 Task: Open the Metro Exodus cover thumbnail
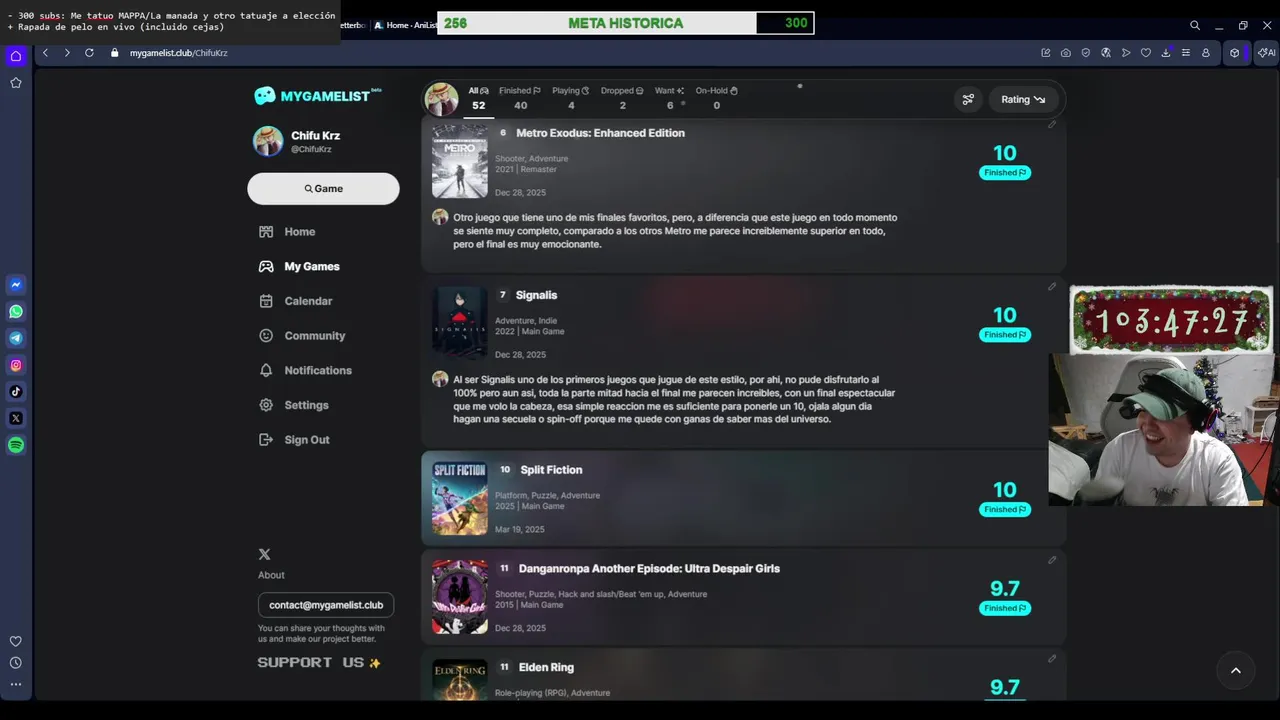point(460,161)
